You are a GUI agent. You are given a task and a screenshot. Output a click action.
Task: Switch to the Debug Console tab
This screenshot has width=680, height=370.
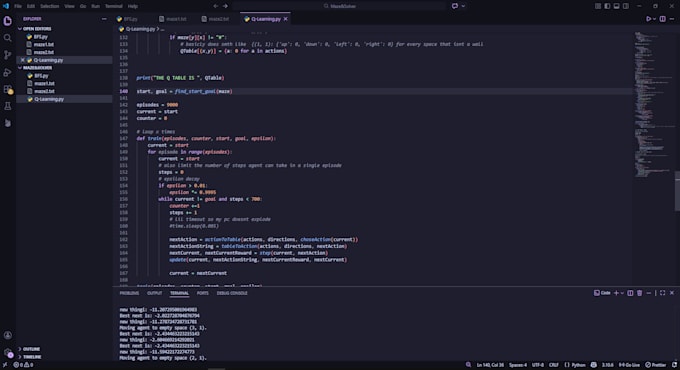click(232, 293)
